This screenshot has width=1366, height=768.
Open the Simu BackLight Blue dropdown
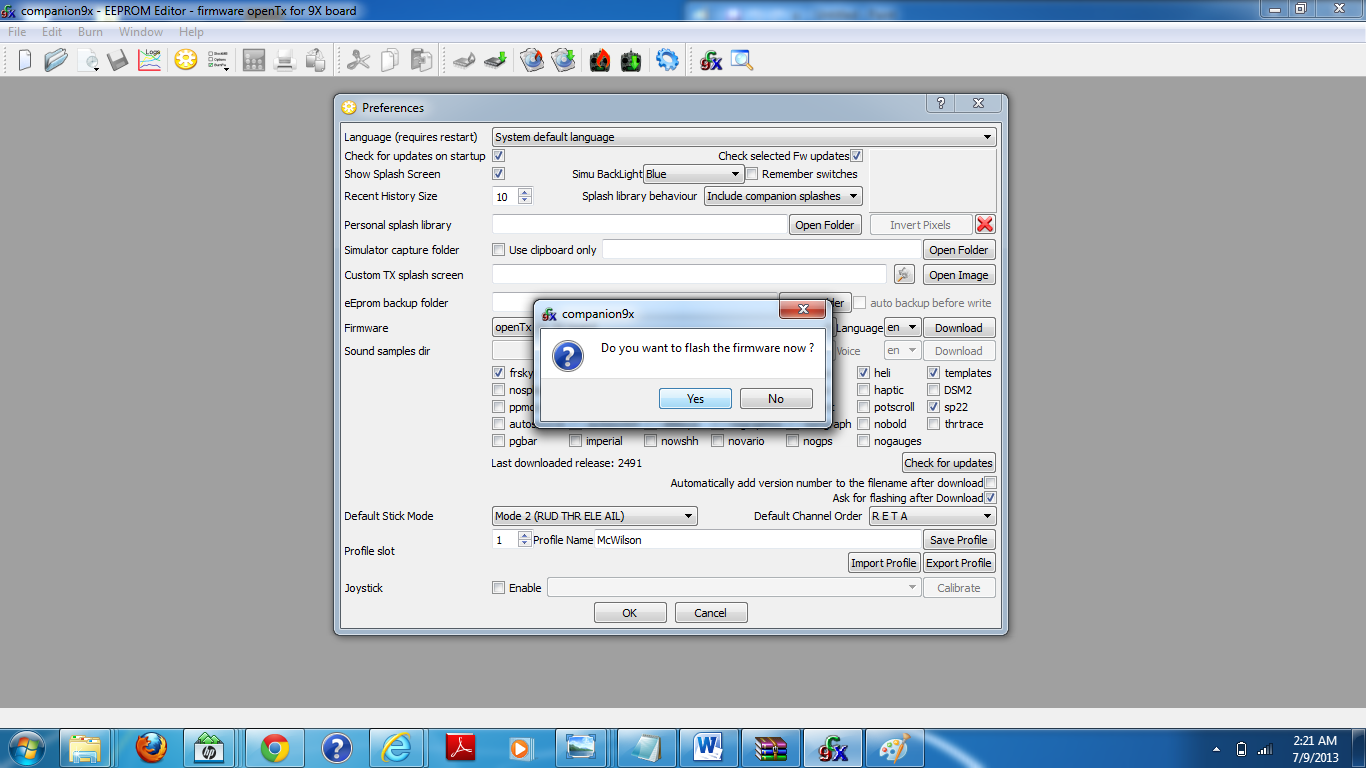(x=693, y=174)
